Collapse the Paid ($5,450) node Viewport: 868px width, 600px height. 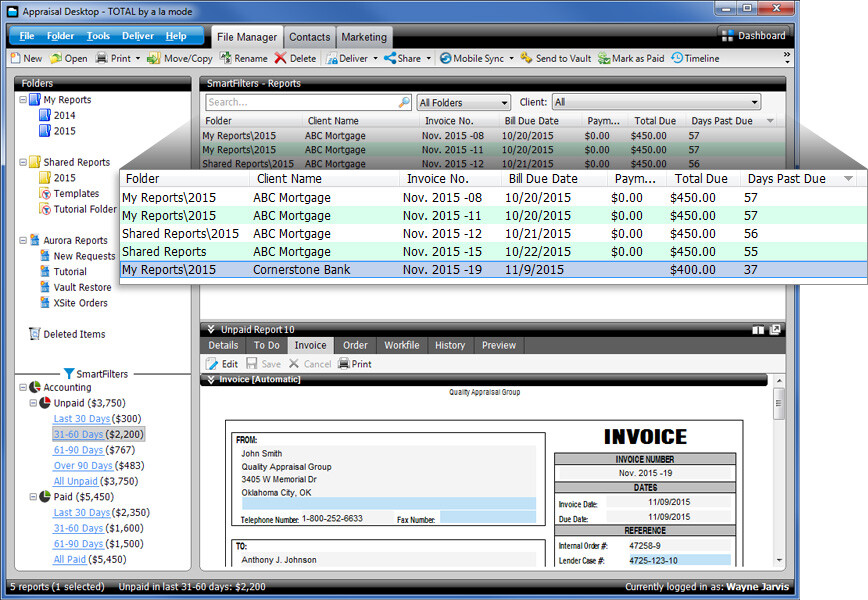[x=33, y=496]
